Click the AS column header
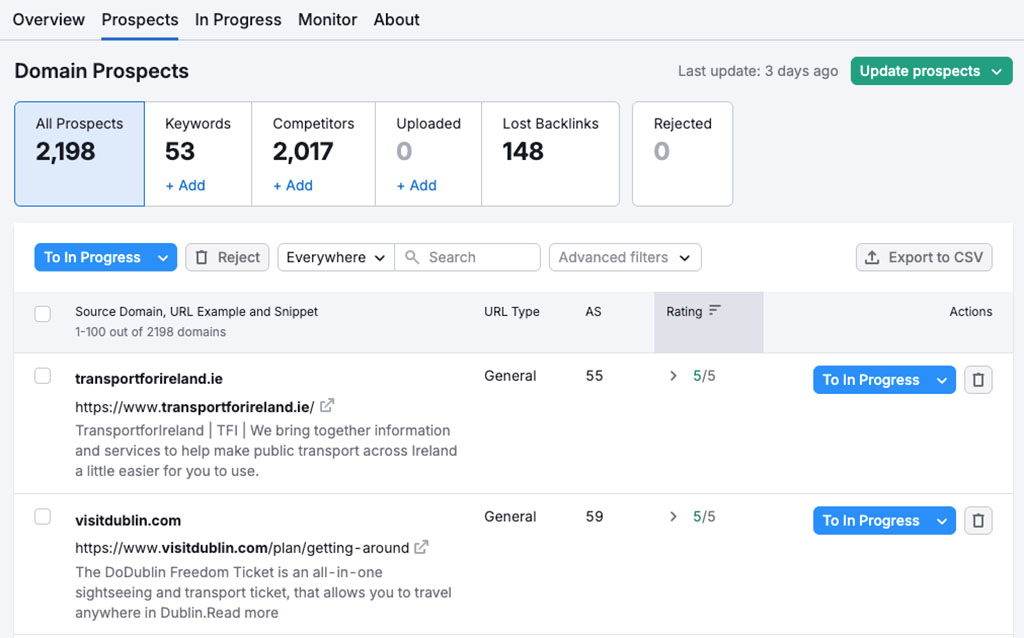 pyautogui.click(x=593, y=311)
